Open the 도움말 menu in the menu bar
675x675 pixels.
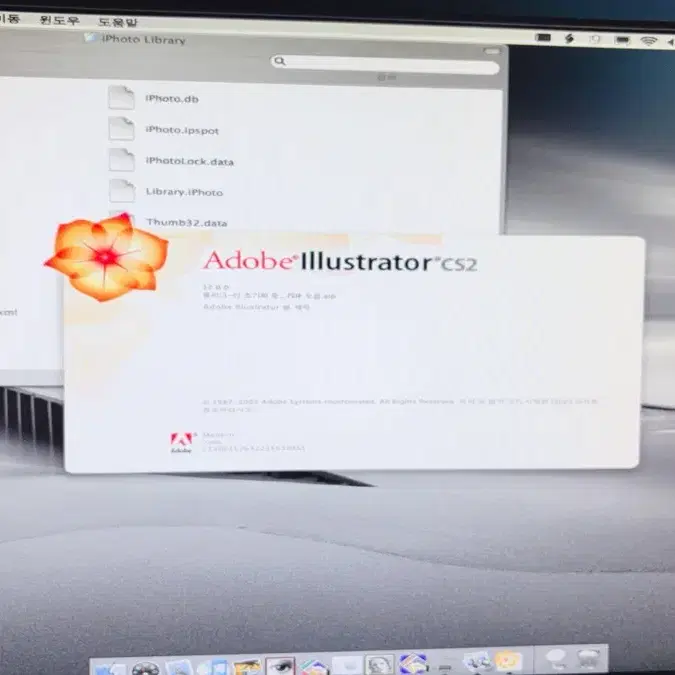coord(118,22)
